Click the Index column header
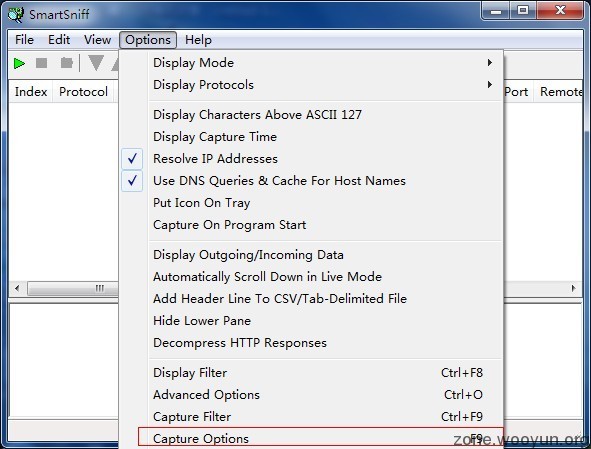 tap(31, 92)
